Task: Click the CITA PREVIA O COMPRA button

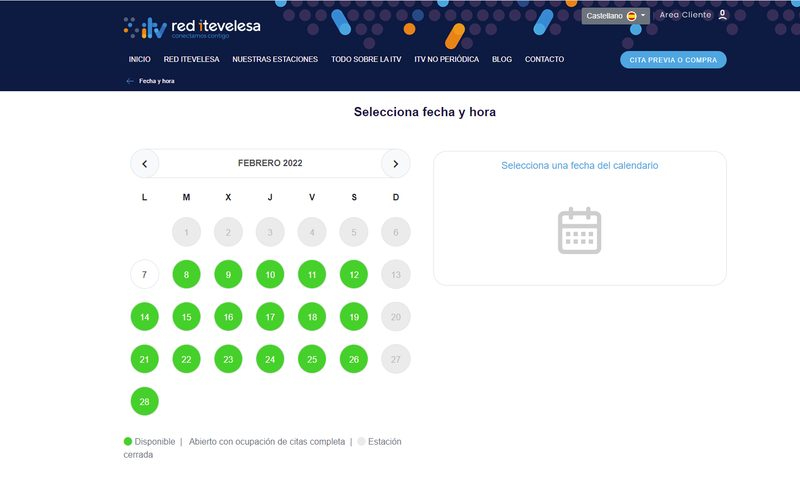Action: click(x=673, y=59)
